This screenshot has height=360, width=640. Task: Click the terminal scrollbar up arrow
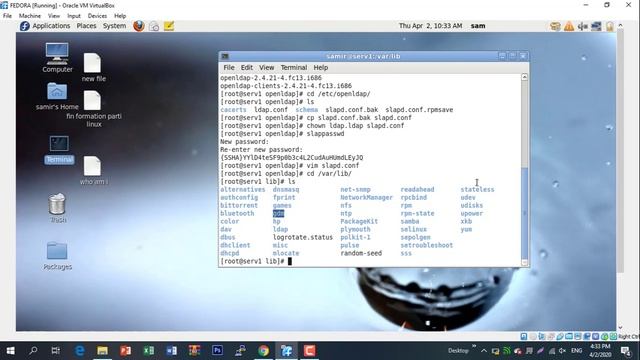[524, 77]
